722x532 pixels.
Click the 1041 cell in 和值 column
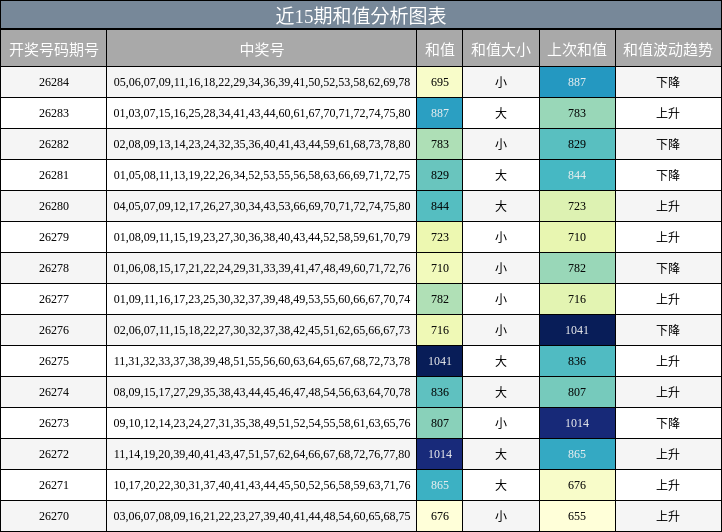click(440, 361)
